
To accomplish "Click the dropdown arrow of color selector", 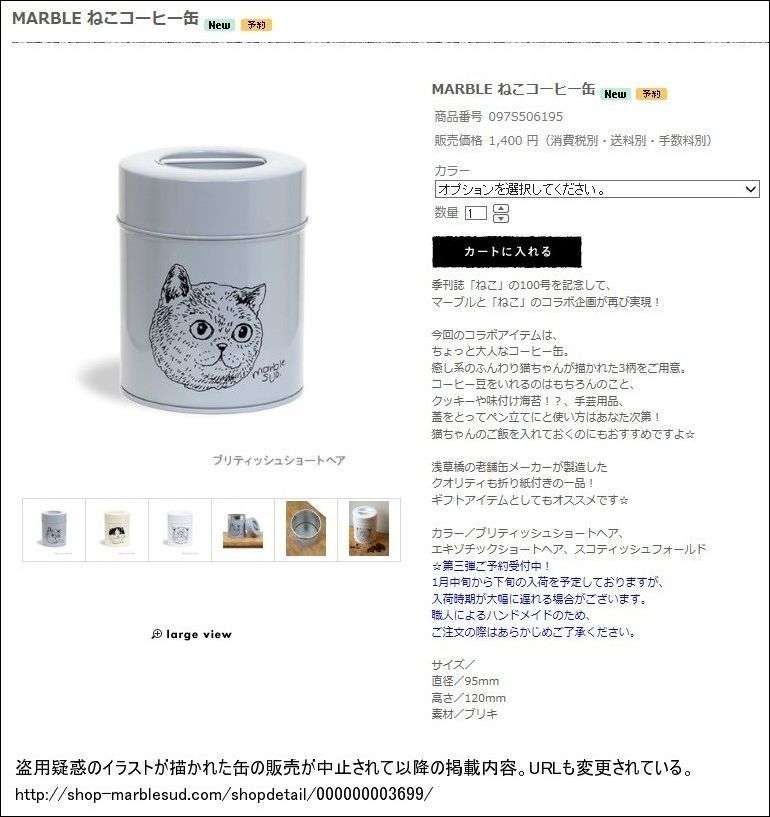I will (750, 189).
